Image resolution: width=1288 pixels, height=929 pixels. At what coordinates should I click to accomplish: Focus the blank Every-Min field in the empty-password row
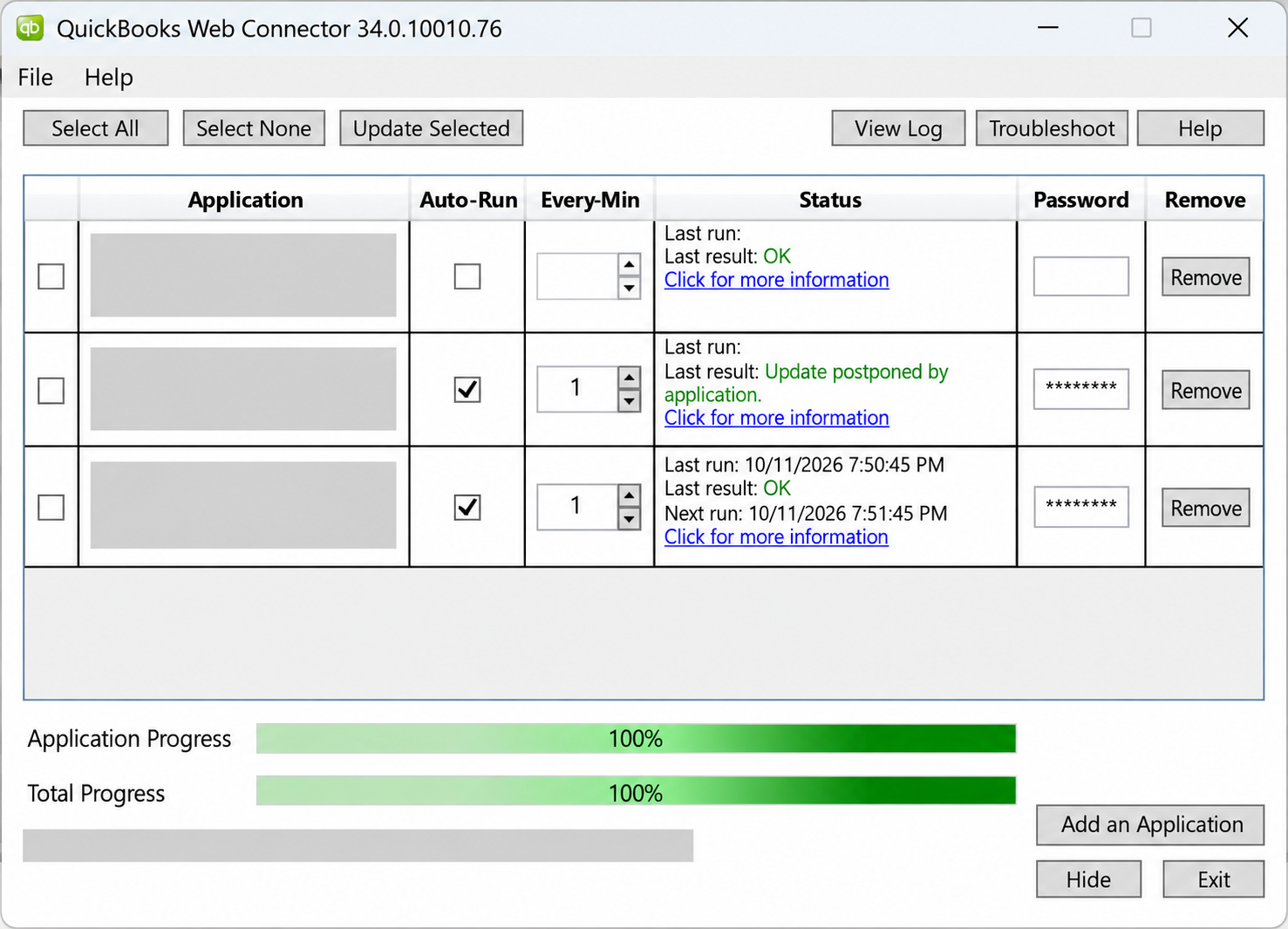pyautogui.click(x=577, y=277)
